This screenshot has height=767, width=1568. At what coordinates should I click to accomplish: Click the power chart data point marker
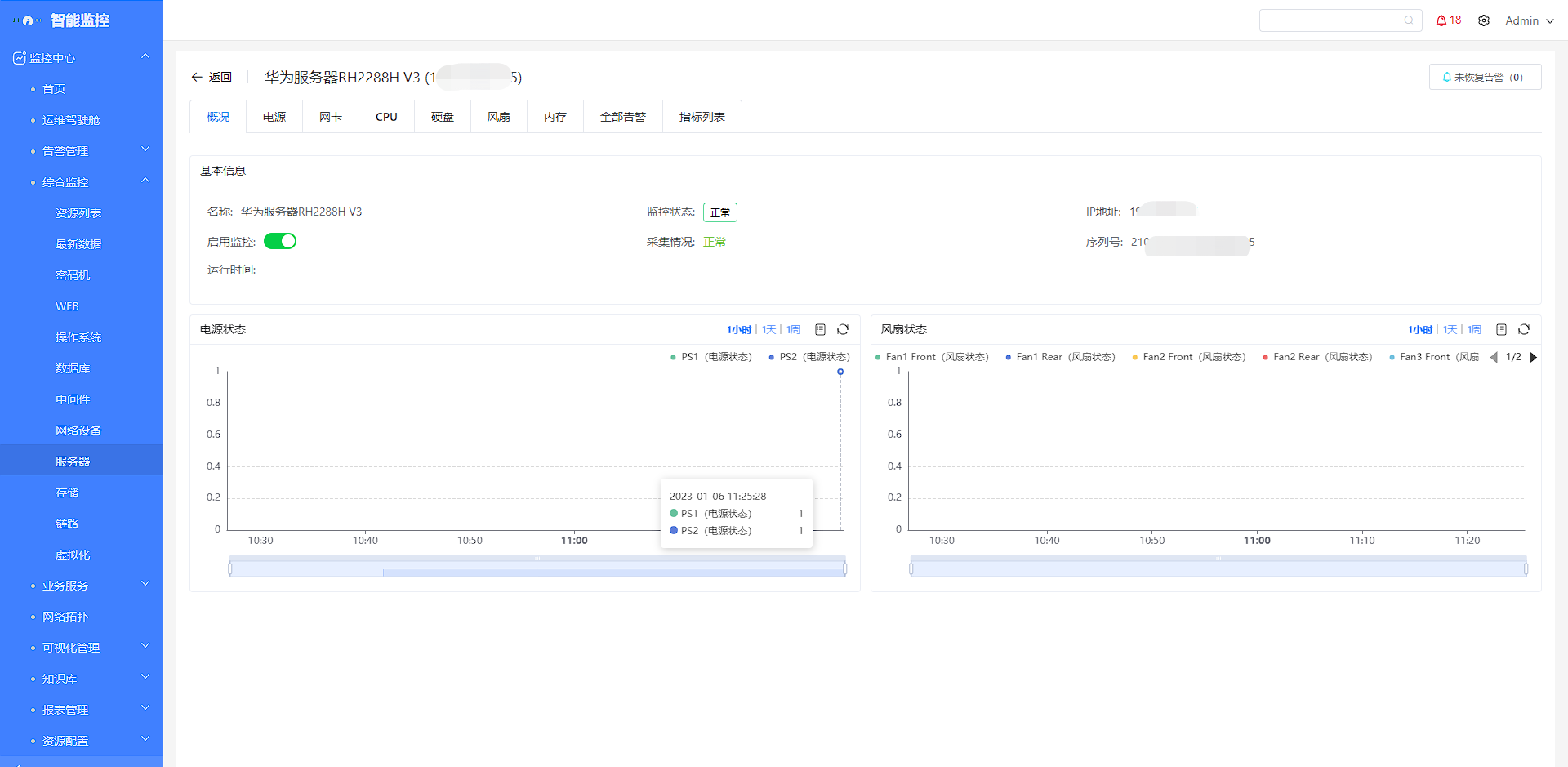click(840, 372)
